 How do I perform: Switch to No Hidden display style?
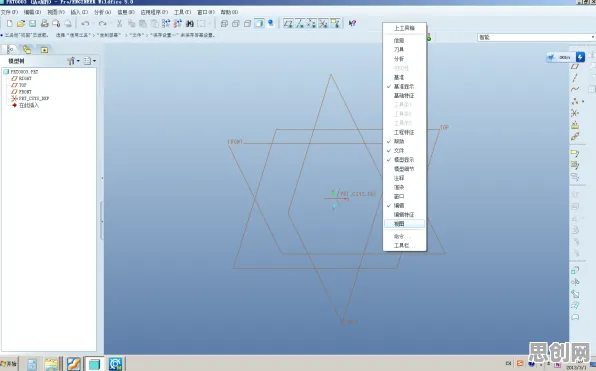click(x=247, y=24)
